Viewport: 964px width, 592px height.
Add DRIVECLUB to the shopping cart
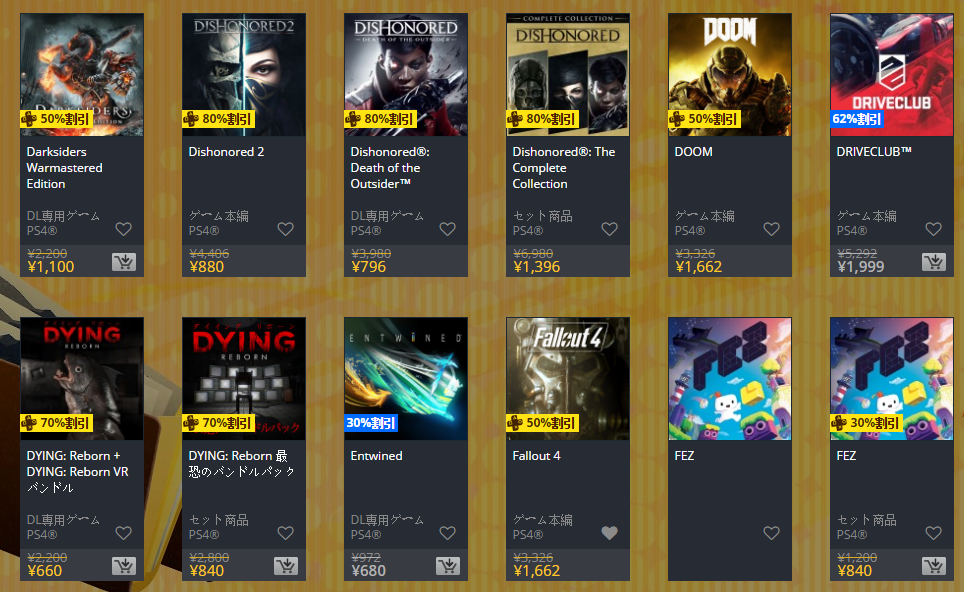(934, 262)
